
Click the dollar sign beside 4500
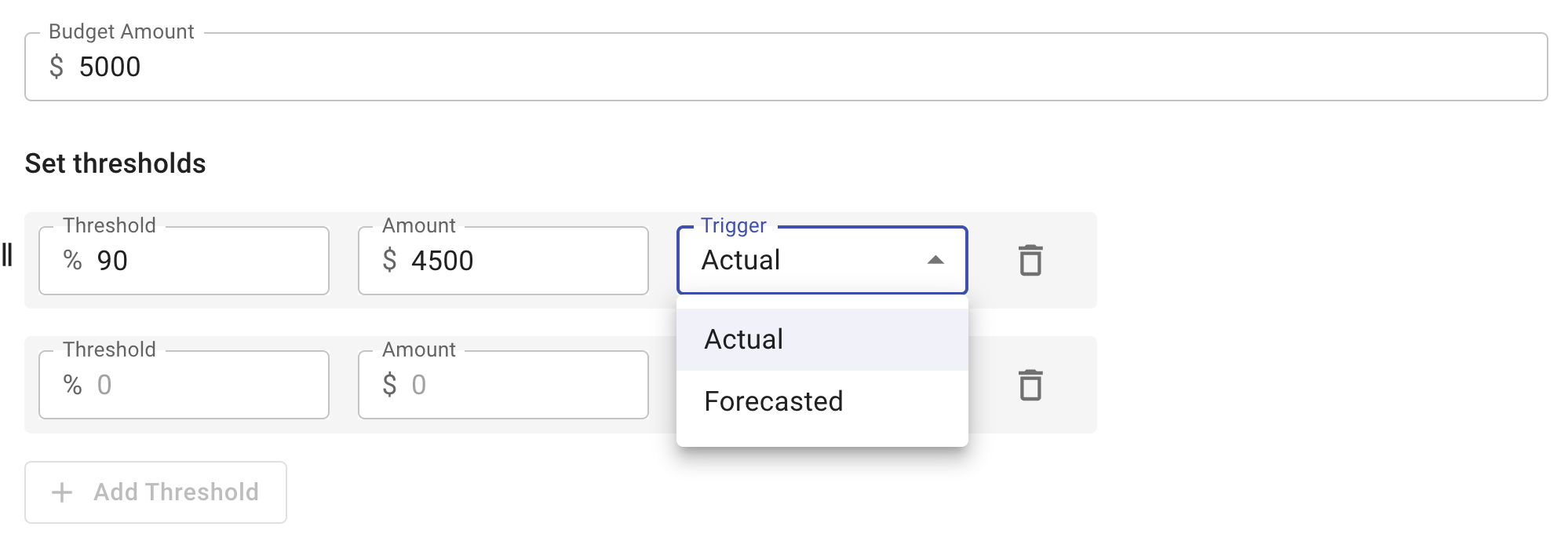[389, 261]
